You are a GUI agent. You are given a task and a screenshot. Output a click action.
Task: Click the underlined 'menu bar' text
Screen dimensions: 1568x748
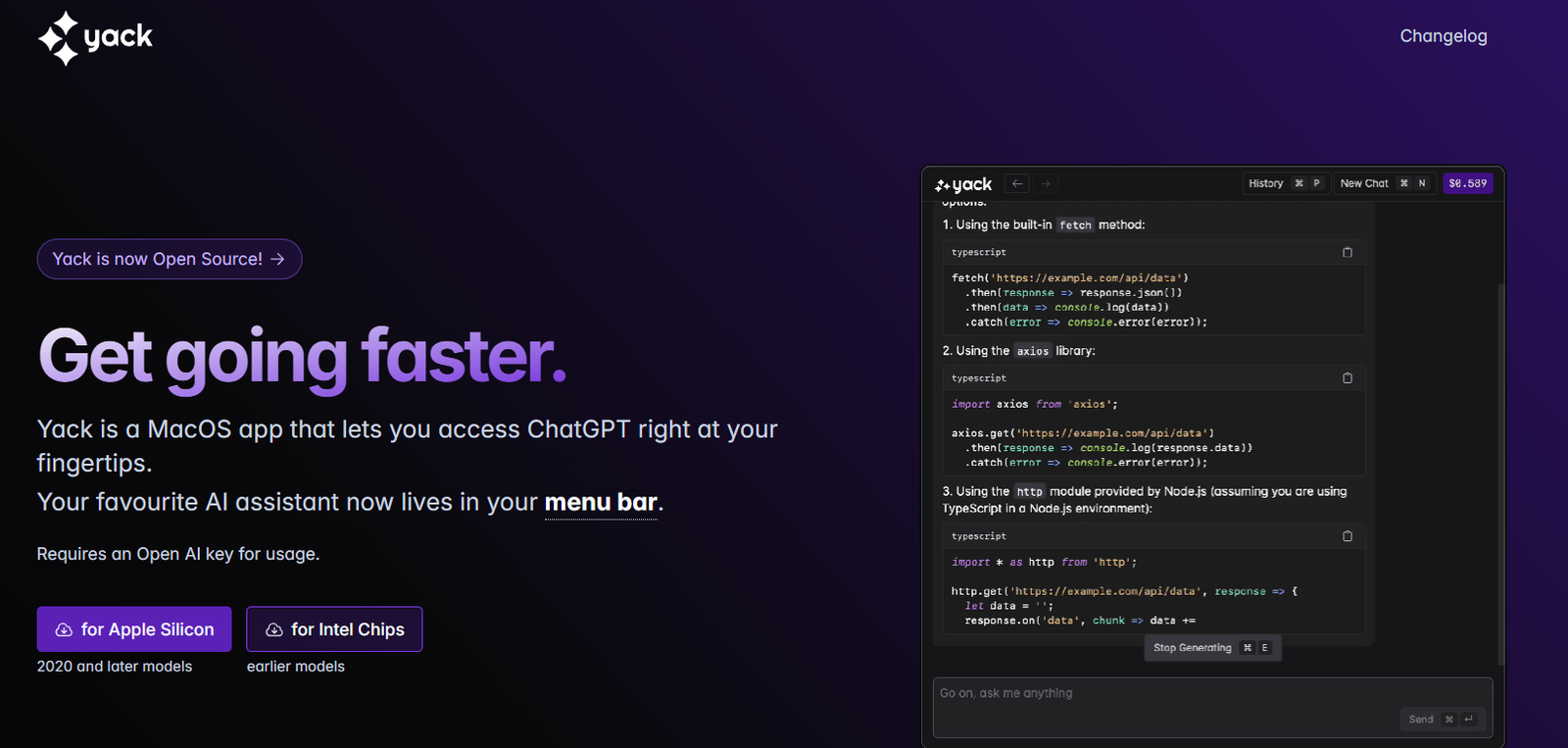click(x=601, y=502)
